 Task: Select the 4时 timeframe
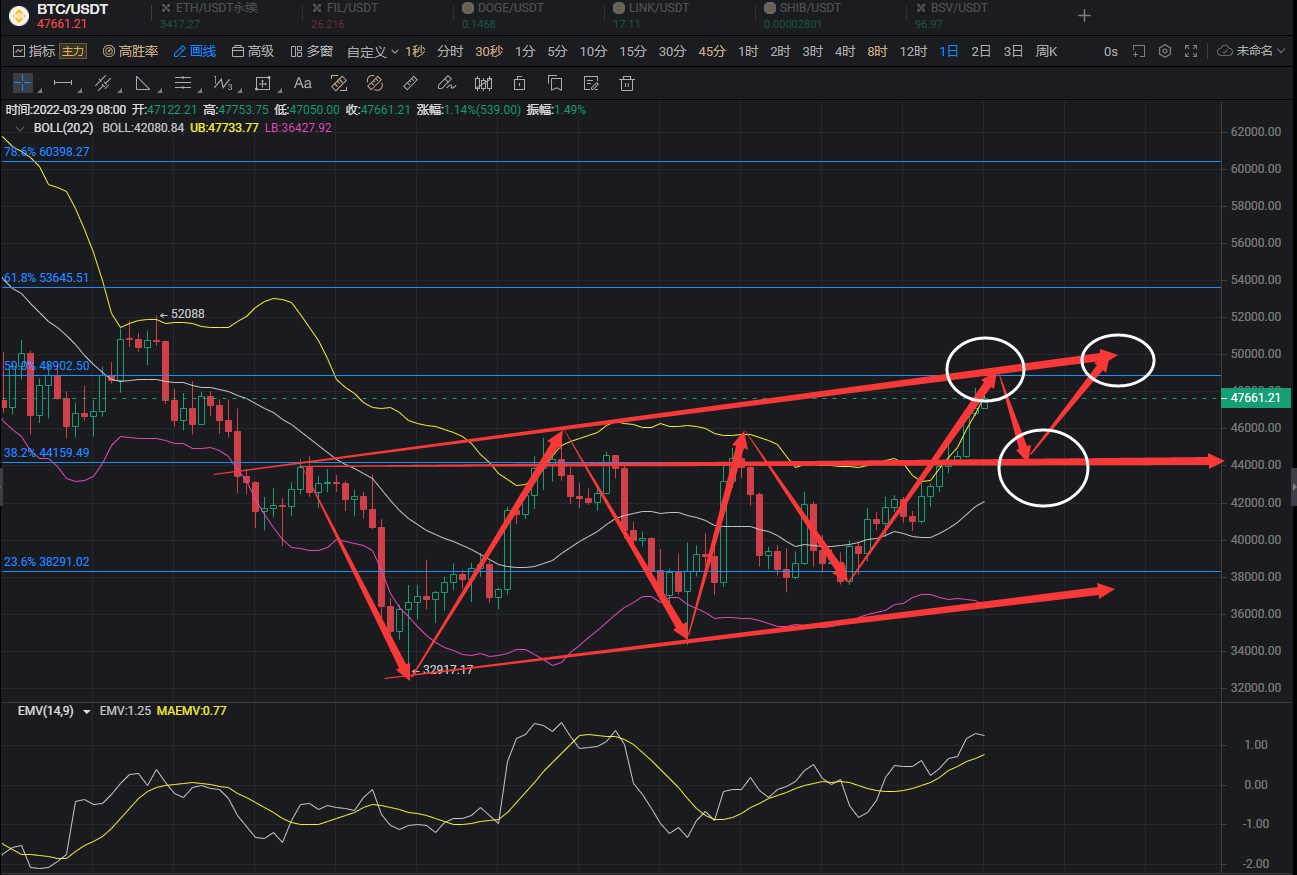pos(844,51)
